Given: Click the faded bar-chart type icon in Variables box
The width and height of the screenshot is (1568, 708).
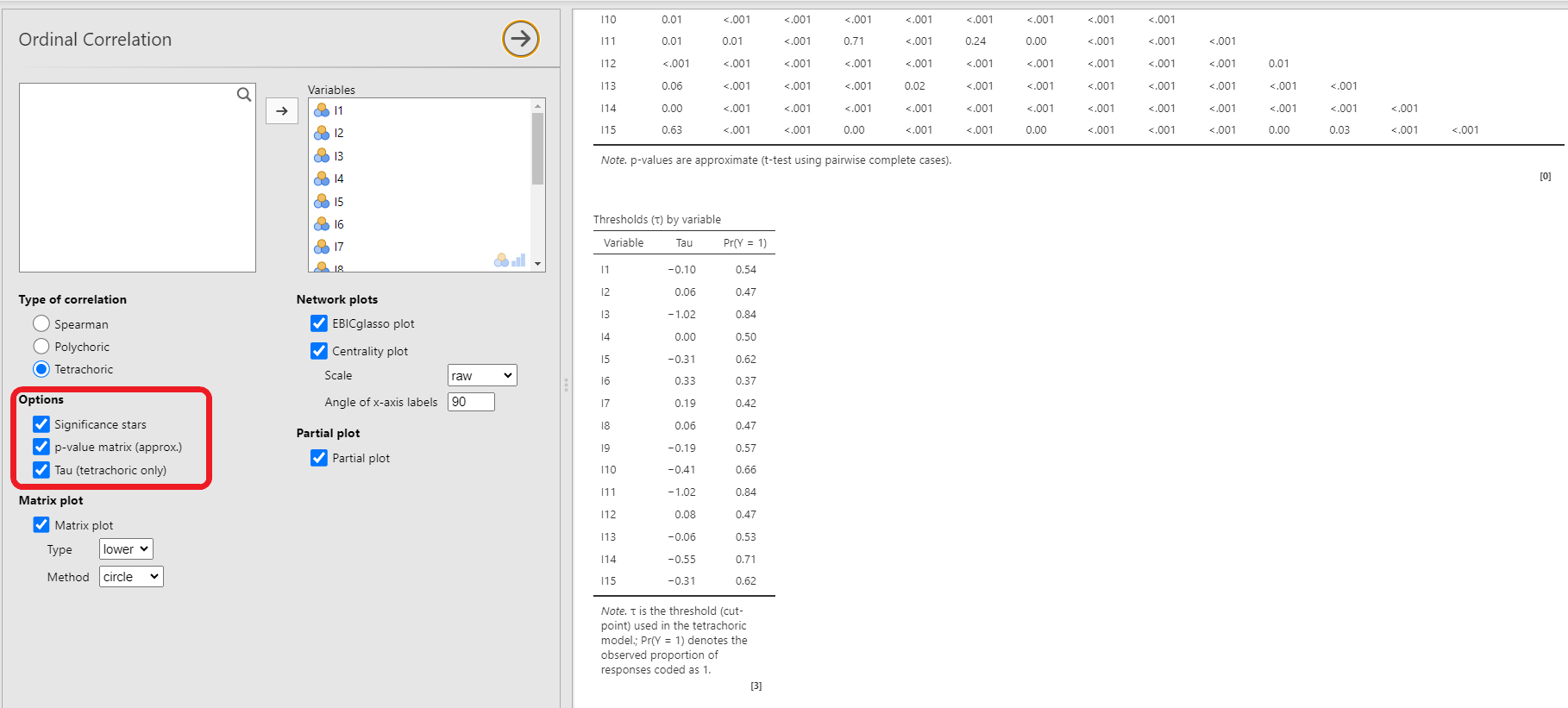Looking at the screenshot, I should coord(518,260).
